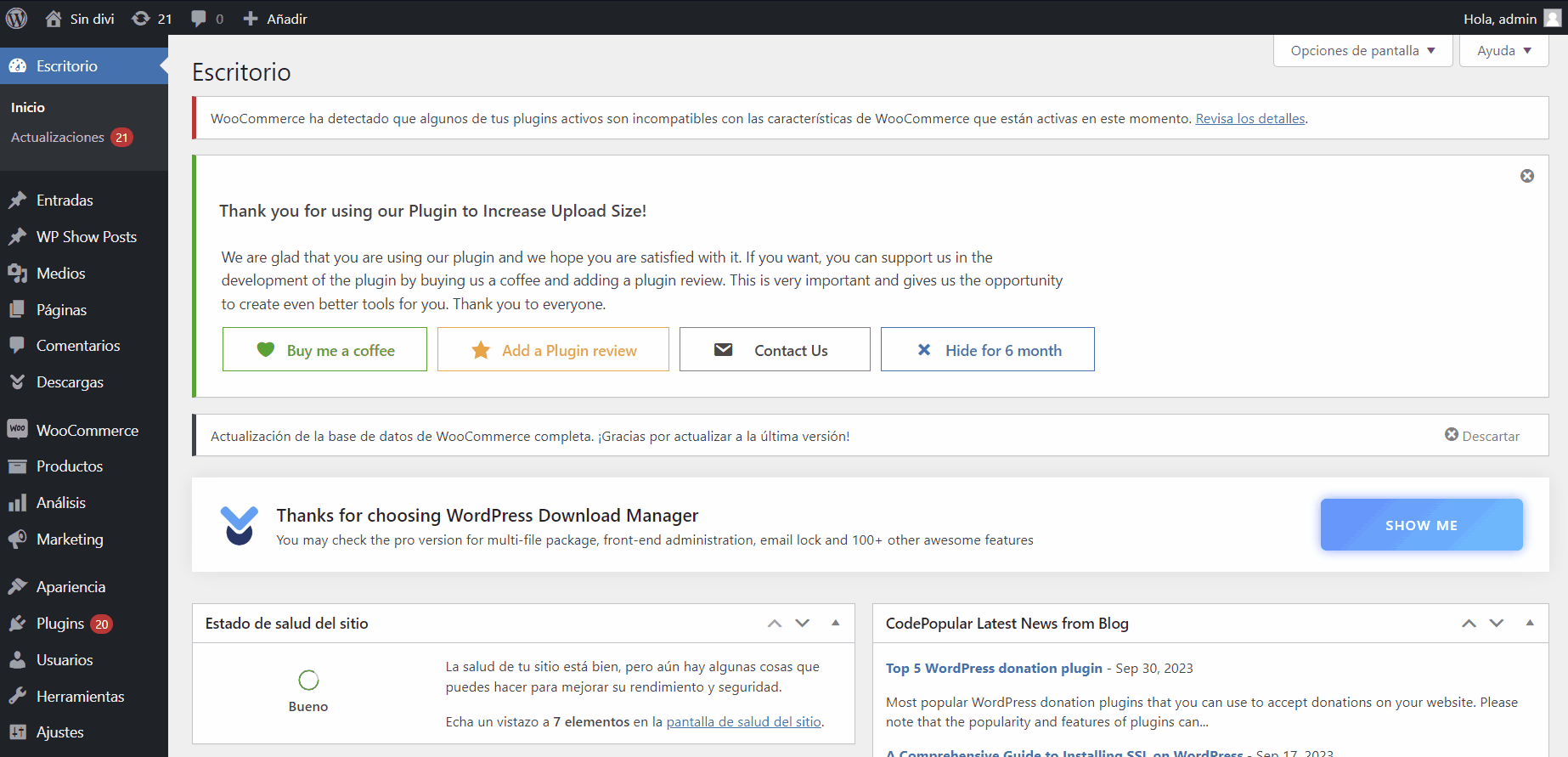
Task: Click the WordPress logo in admin bar
Action: click(x=16, y=18)
